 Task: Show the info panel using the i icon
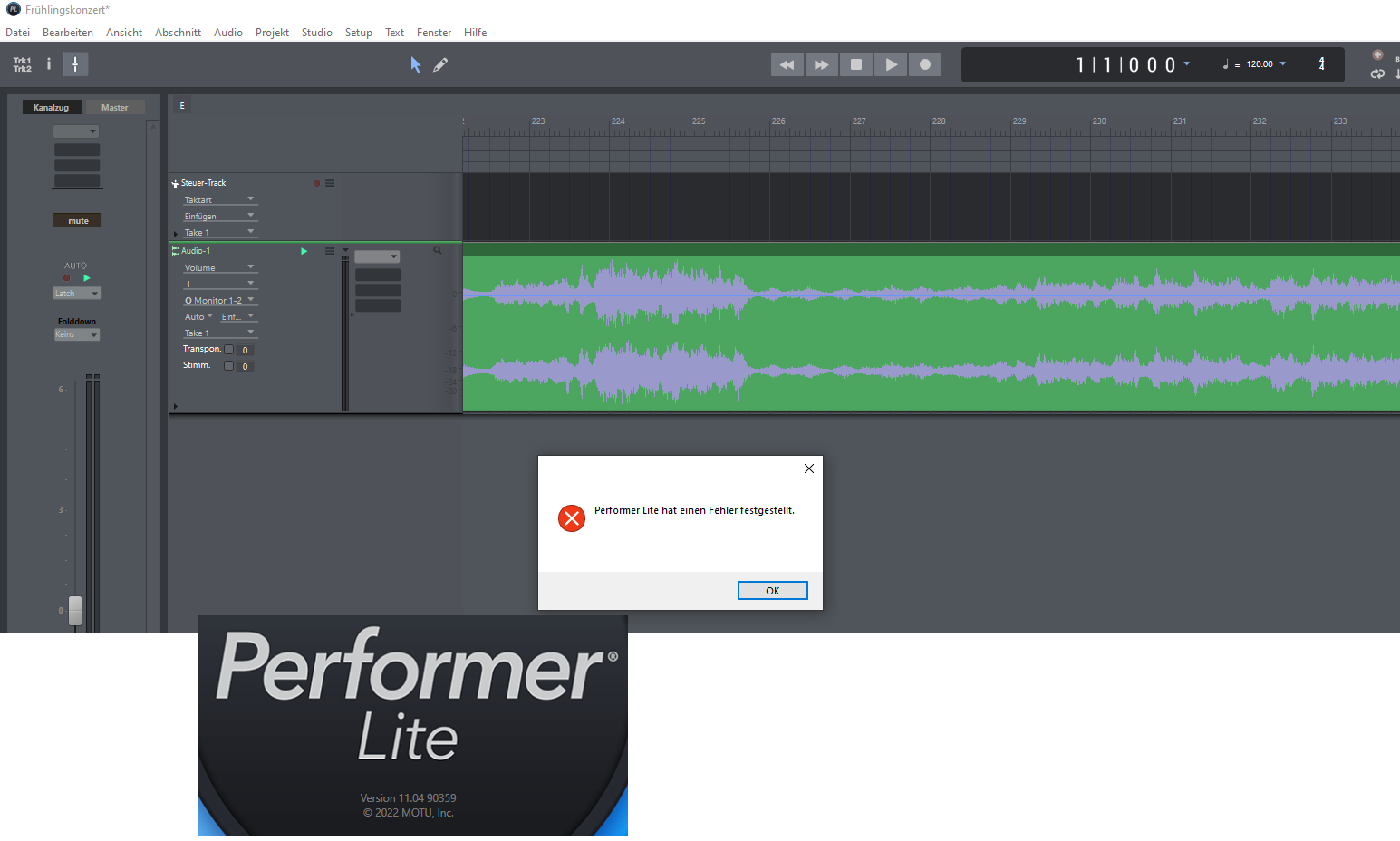(49, 64)
